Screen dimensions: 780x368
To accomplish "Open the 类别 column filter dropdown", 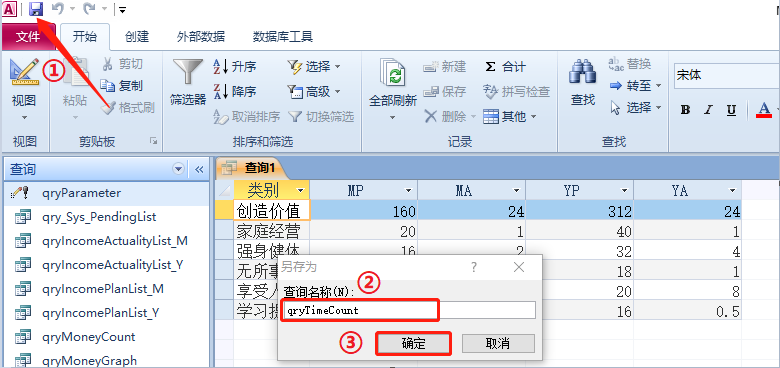I will coord(300,190).
